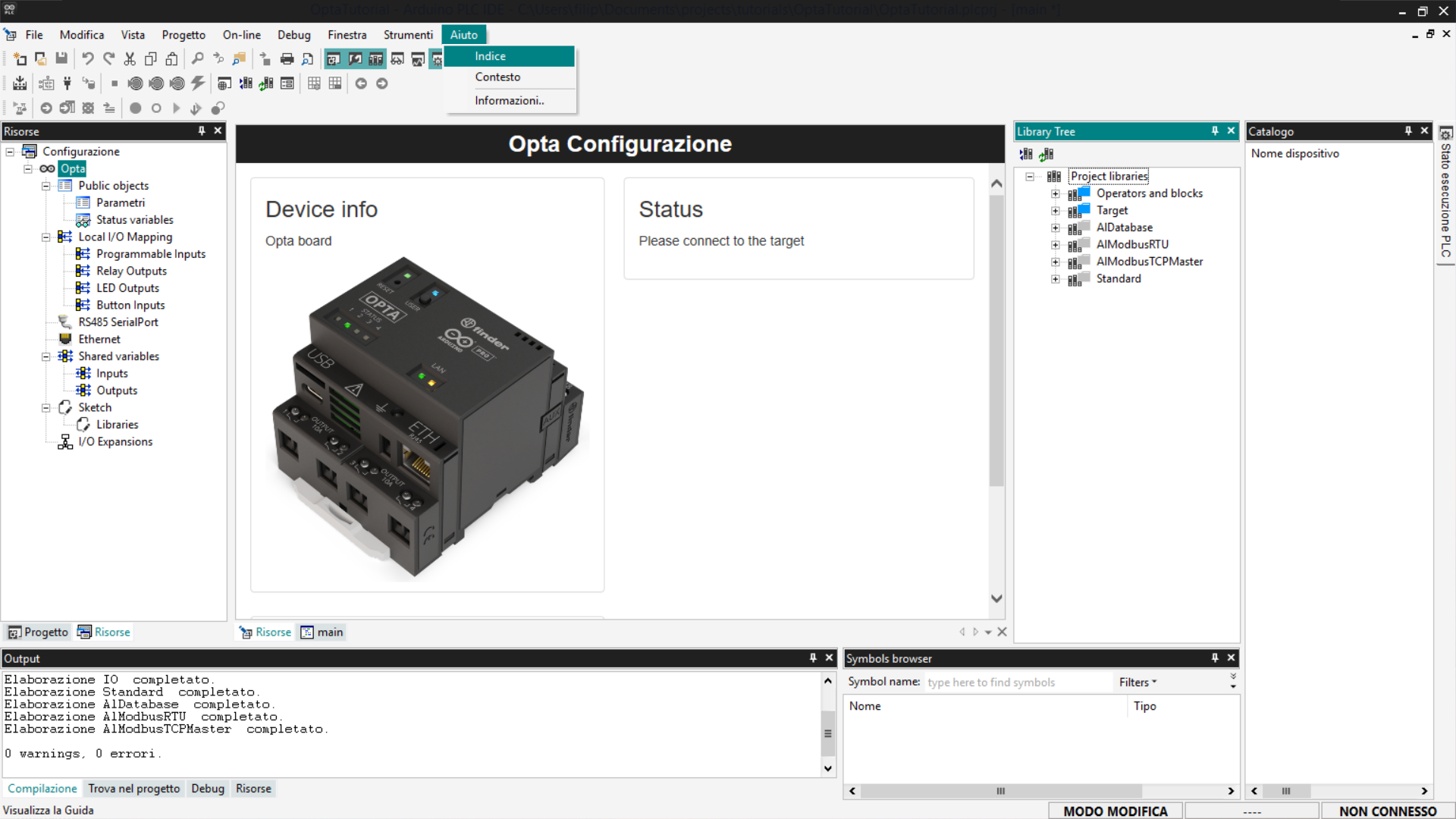
Task: Click the Find magnifier toolbar icon
Action: (197, 58)
